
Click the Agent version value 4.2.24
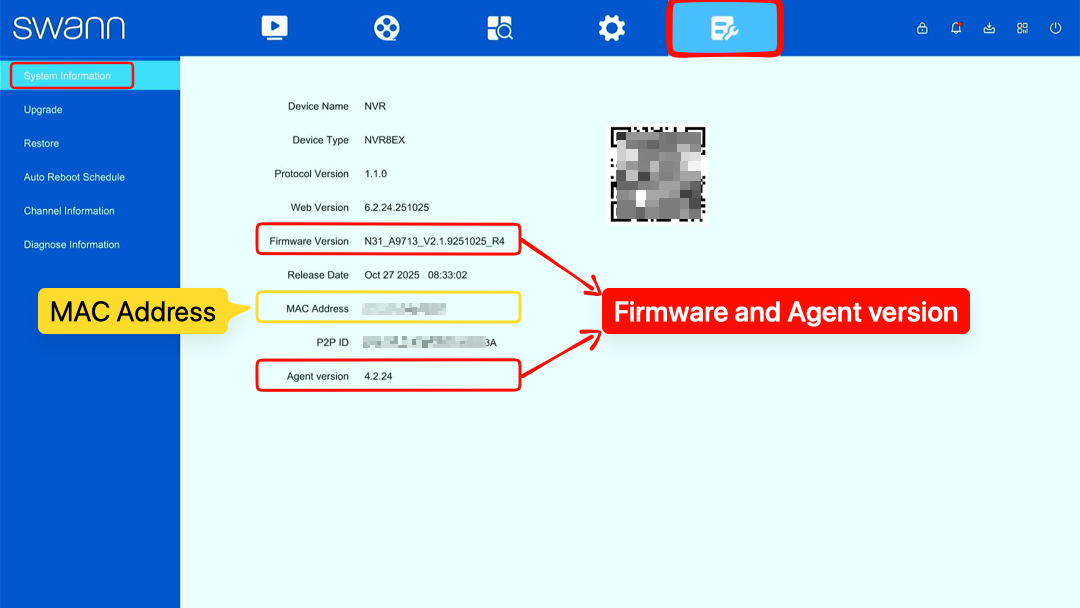pyautogui.click(x=378, y=376)
